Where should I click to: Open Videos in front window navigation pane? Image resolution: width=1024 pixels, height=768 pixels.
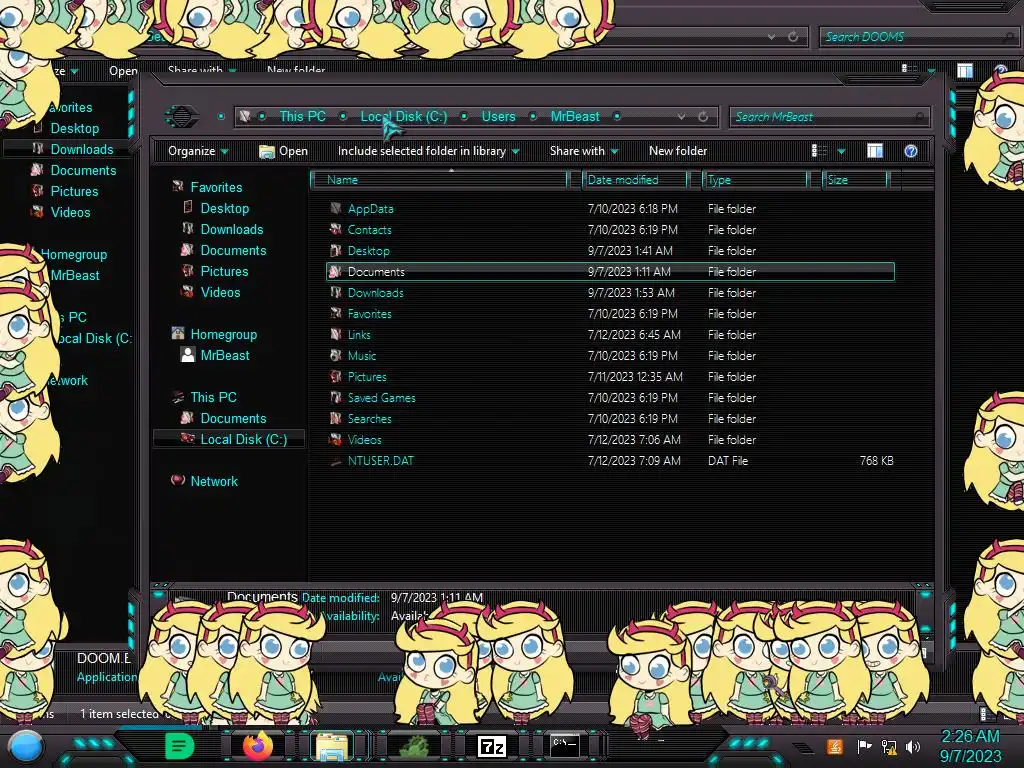coord(220,293)
